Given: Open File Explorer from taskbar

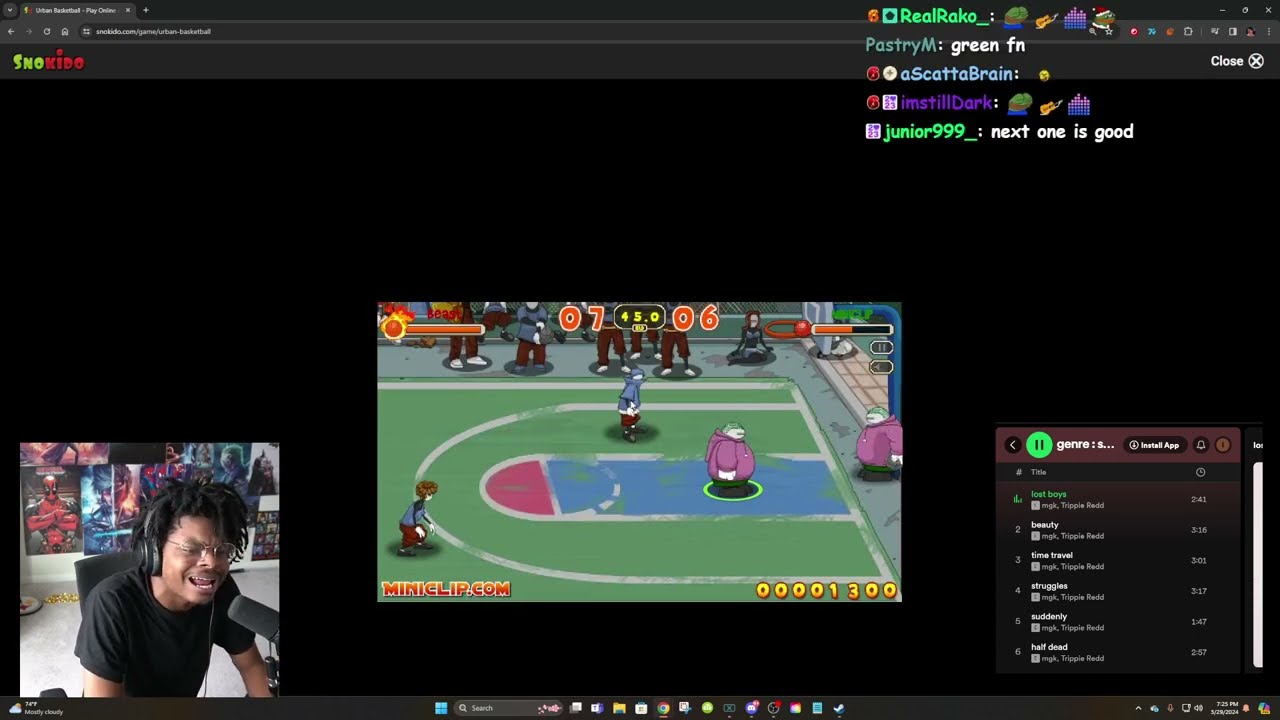Looking at the screenshot, I should (619, 708).
